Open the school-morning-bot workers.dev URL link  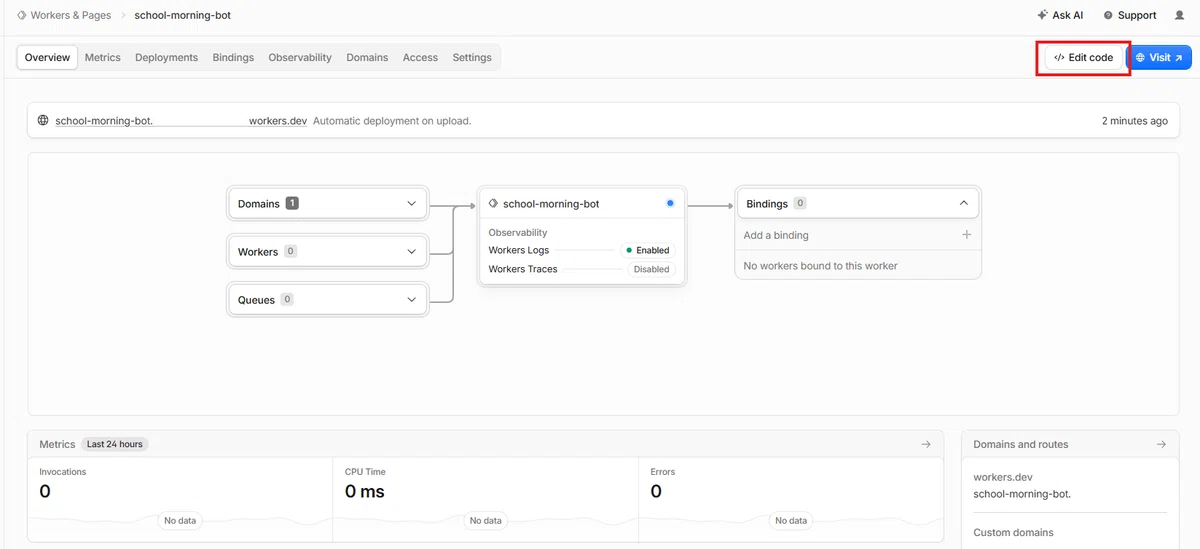coord(181,121)
